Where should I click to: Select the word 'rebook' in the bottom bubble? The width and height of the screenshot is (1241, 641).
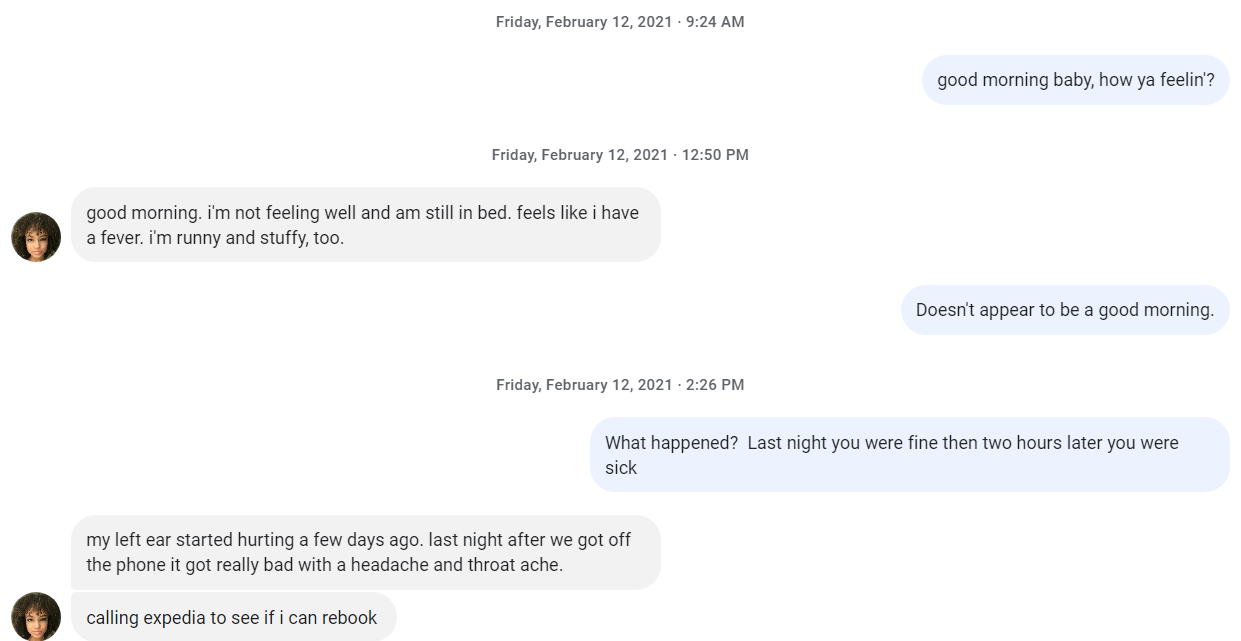352,617
